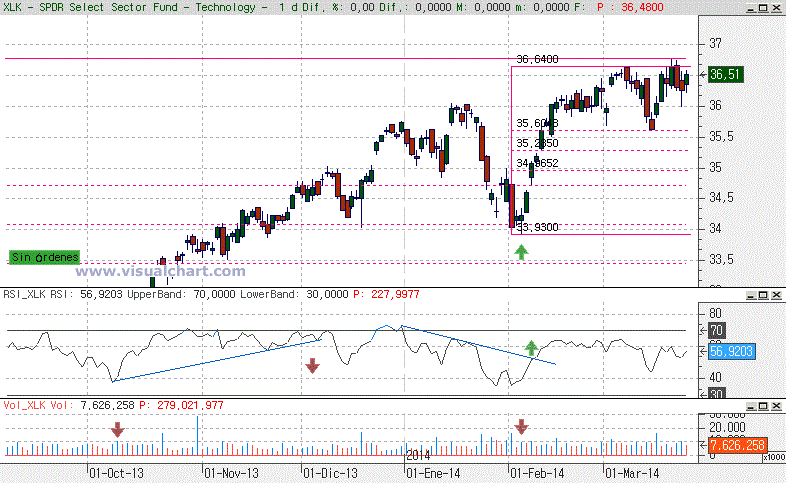Click the price axis value 33,5
The image size is (786, 483).
tap(721, 260)
